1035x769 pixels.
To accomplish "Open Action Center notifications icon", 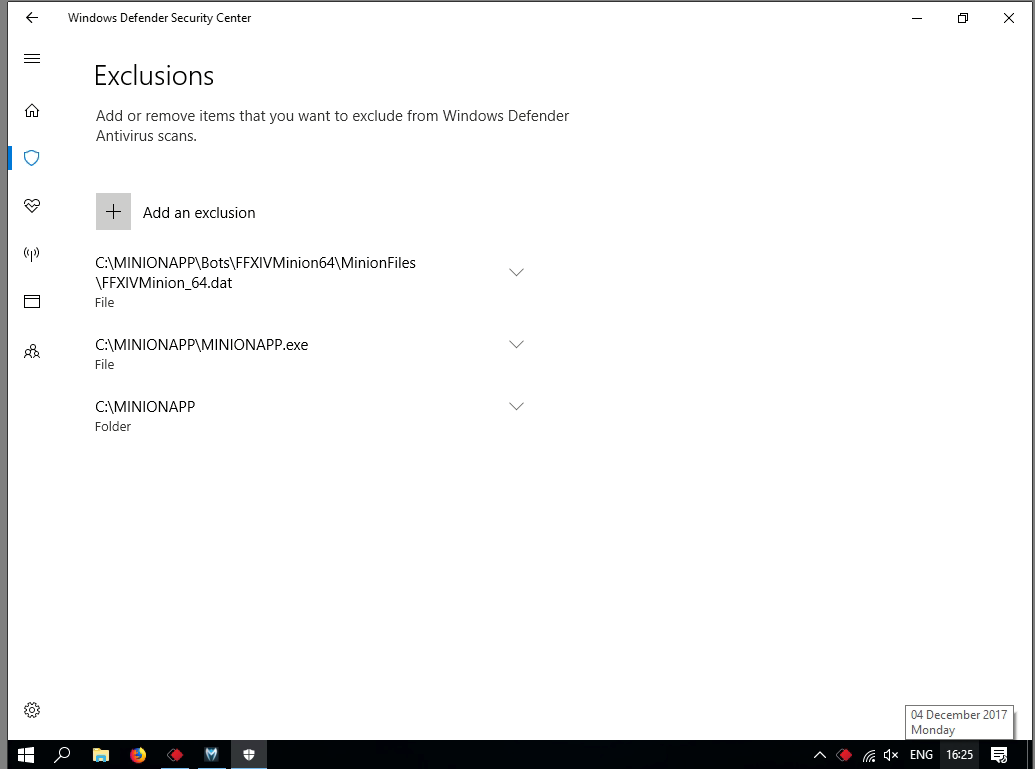I will tap(999, 755).
